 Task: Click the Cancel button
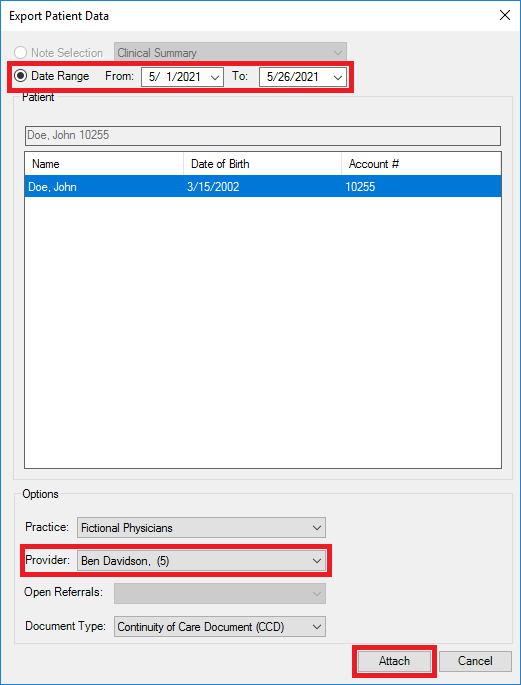pos(475,661)
